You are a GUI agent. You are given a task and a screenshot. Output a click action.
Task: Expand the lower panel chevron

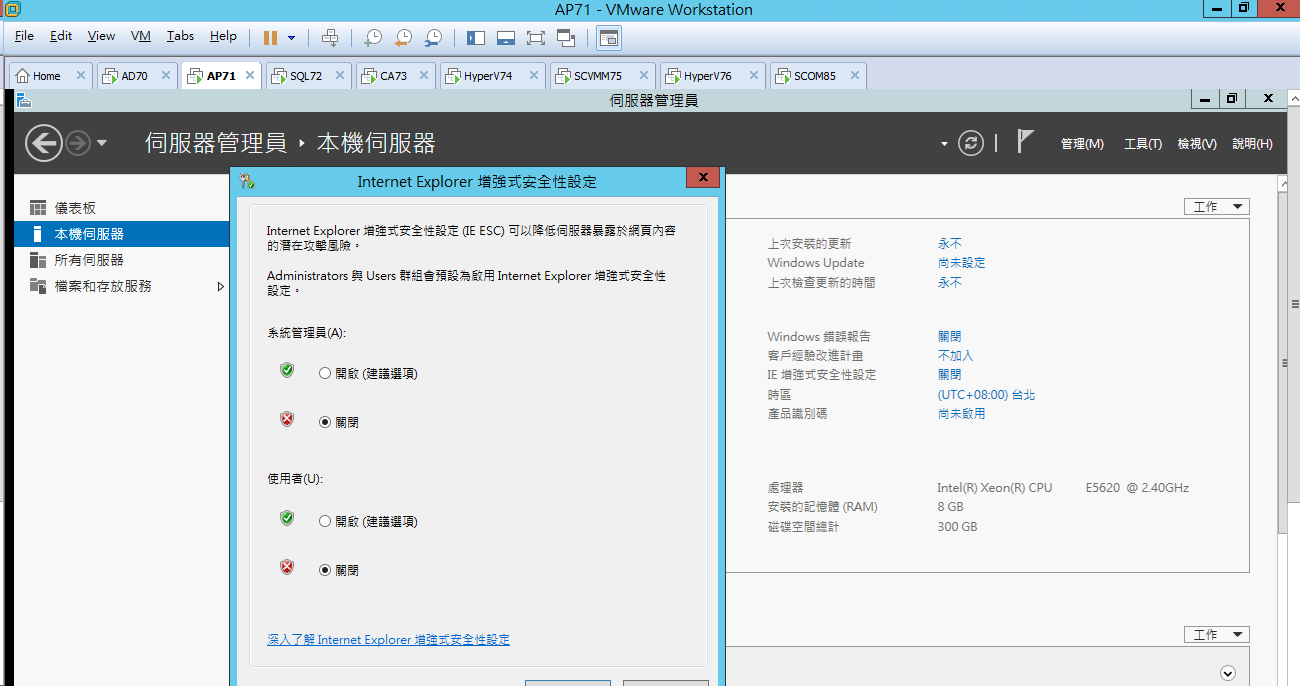pos(1228,674)
